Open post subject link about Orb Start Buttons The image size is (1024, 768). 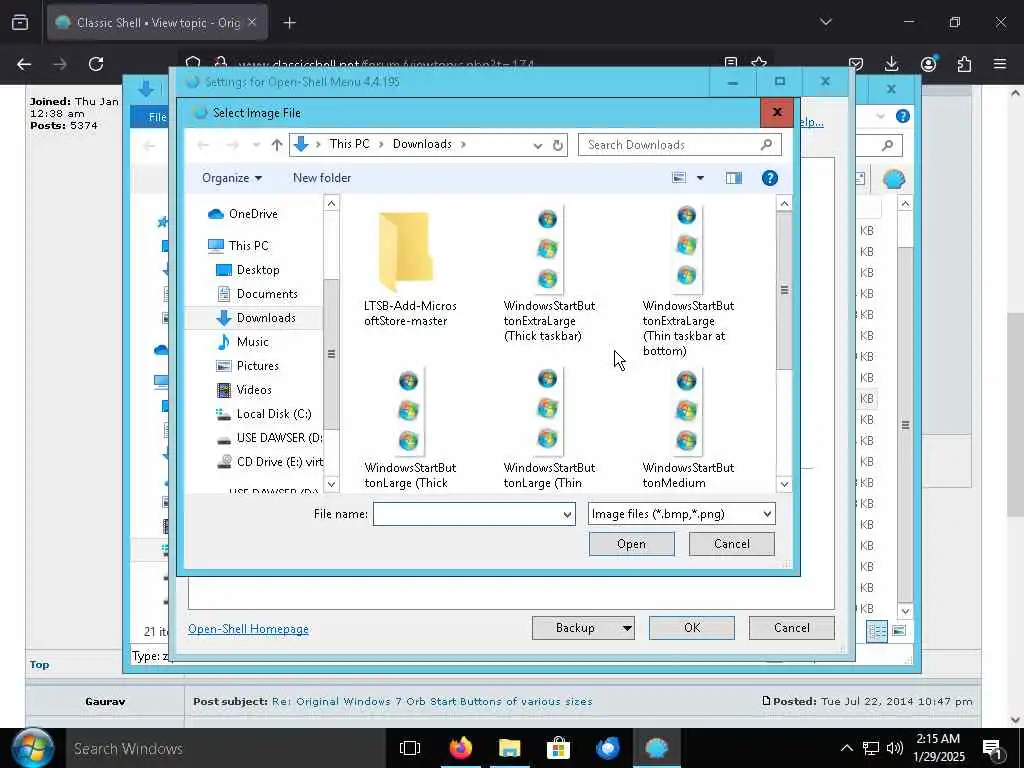tap(432, 701)
